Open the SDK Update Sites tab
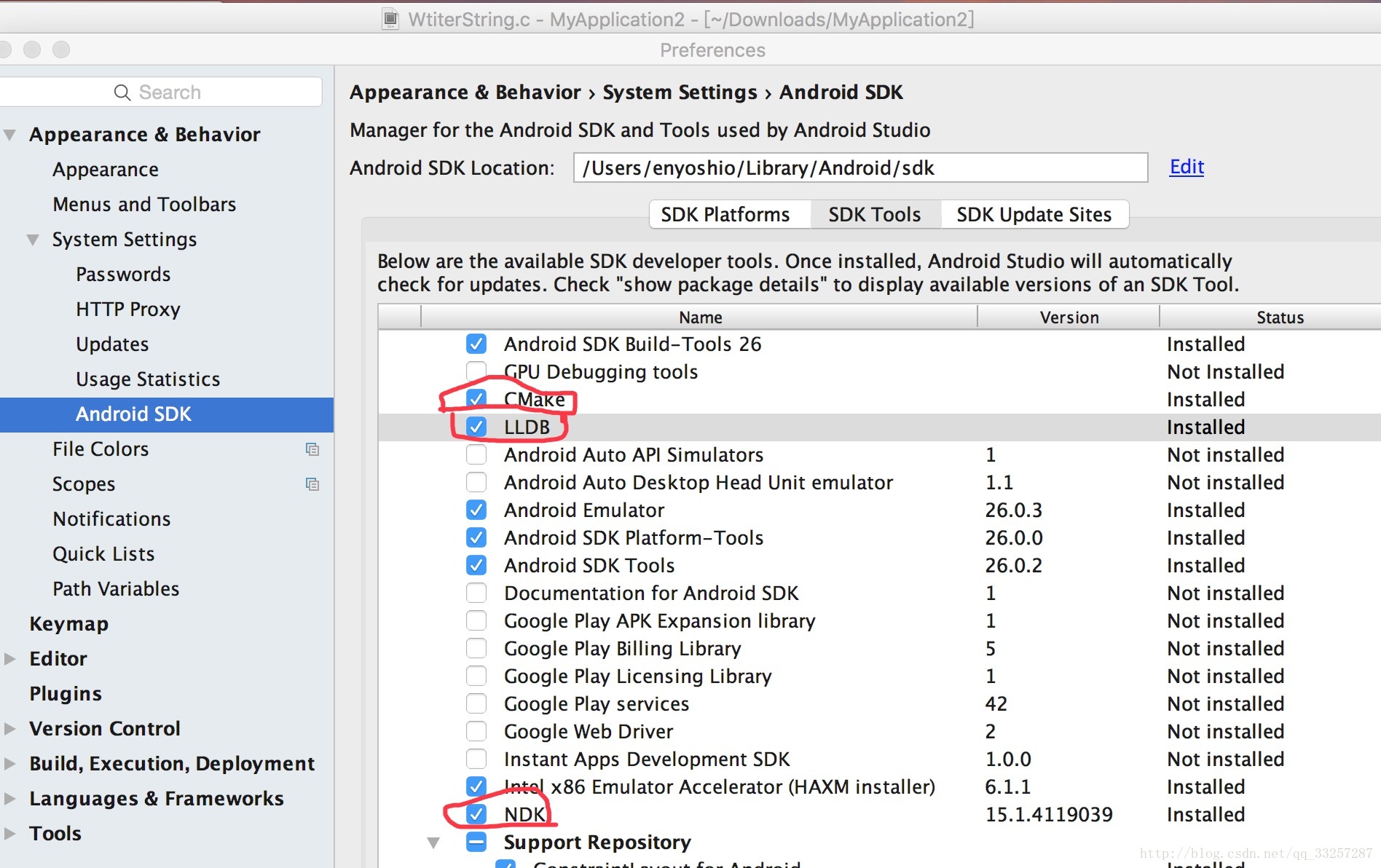Screen dimensions: 1381x868 [1034, 214]
